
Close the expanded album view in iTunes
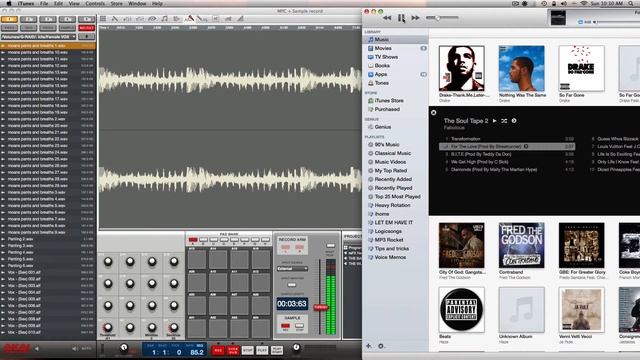433,113
